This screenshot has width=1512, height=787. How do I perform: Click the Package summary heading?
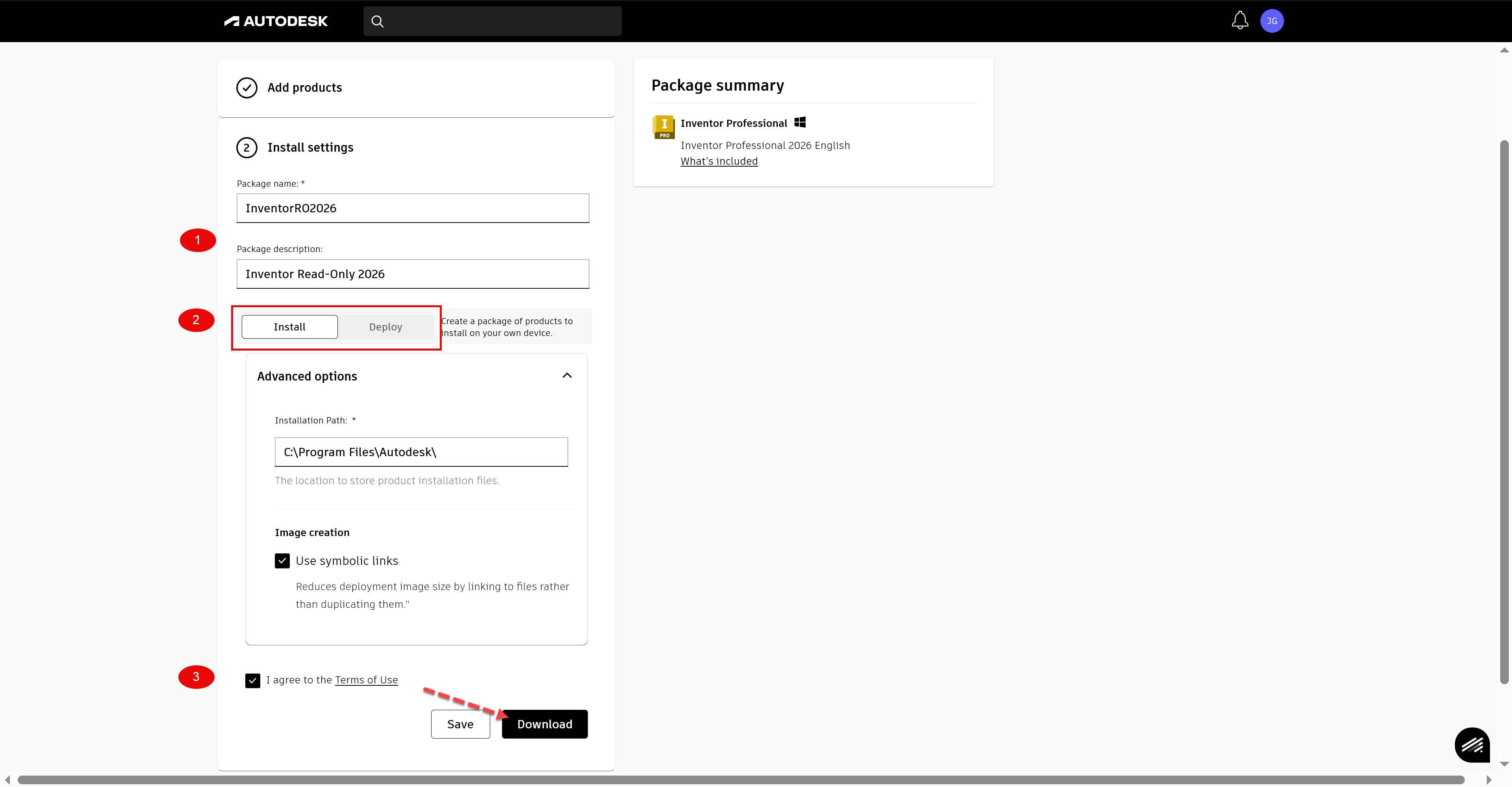pyautogui.click(x=717, y=85)
